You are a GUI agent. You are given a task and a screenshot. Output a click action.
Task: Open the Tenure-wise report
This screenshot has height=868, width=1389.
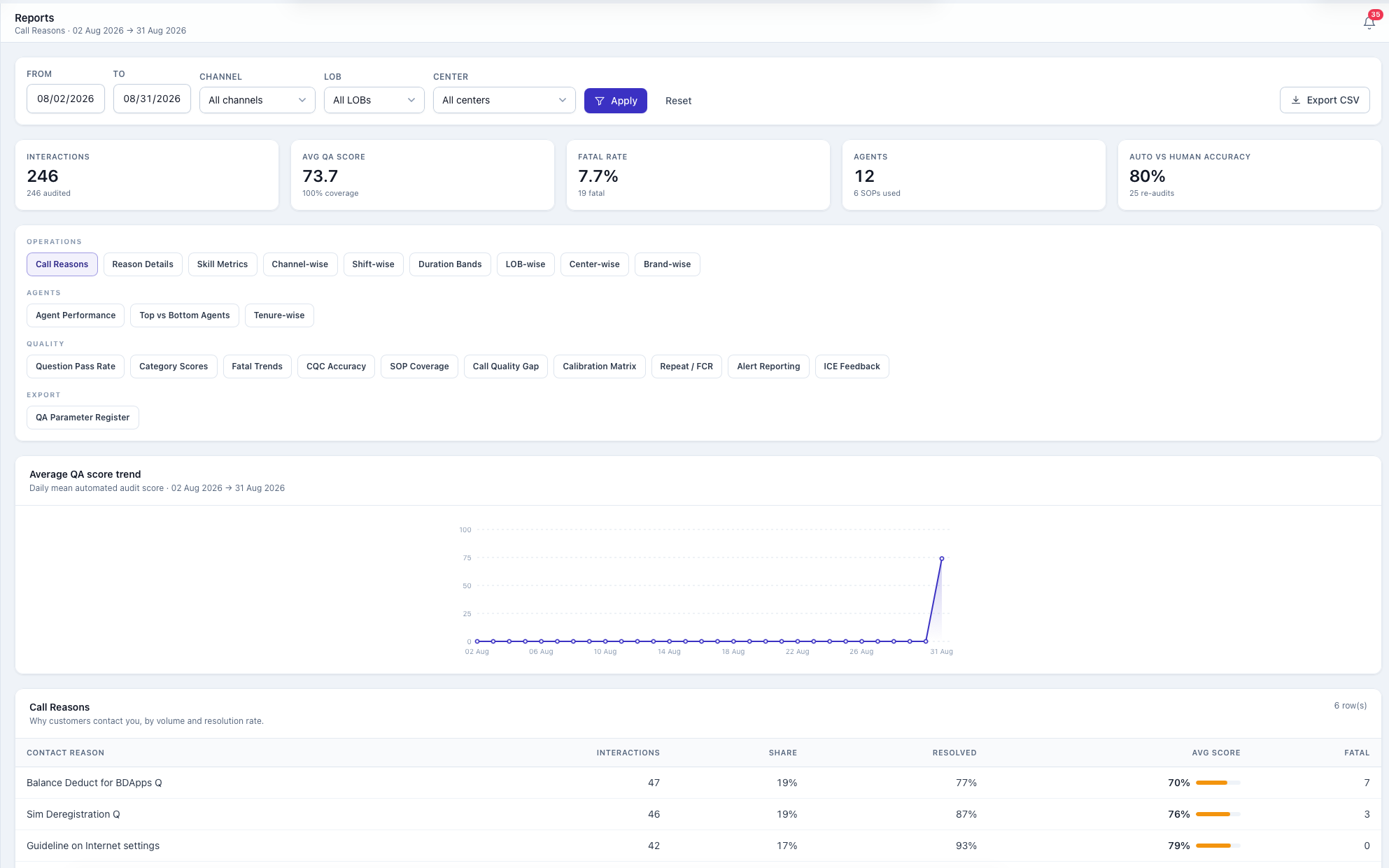[x=279, y=315]
